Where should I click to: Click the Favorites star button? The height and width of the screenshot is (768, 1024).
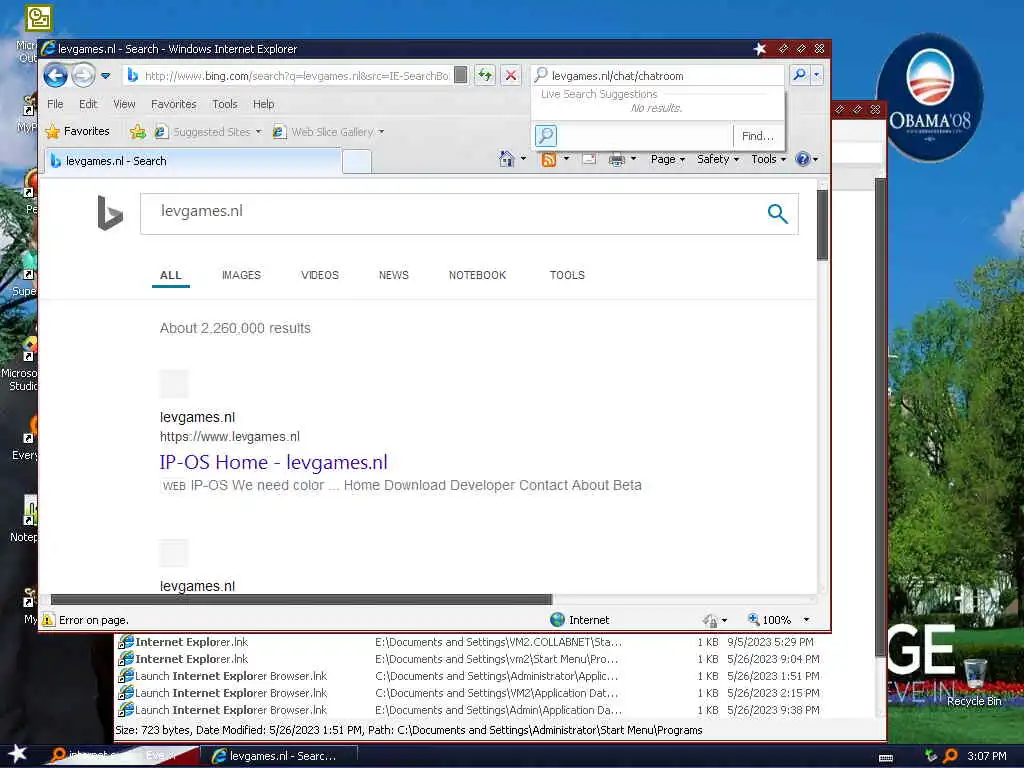78,131
